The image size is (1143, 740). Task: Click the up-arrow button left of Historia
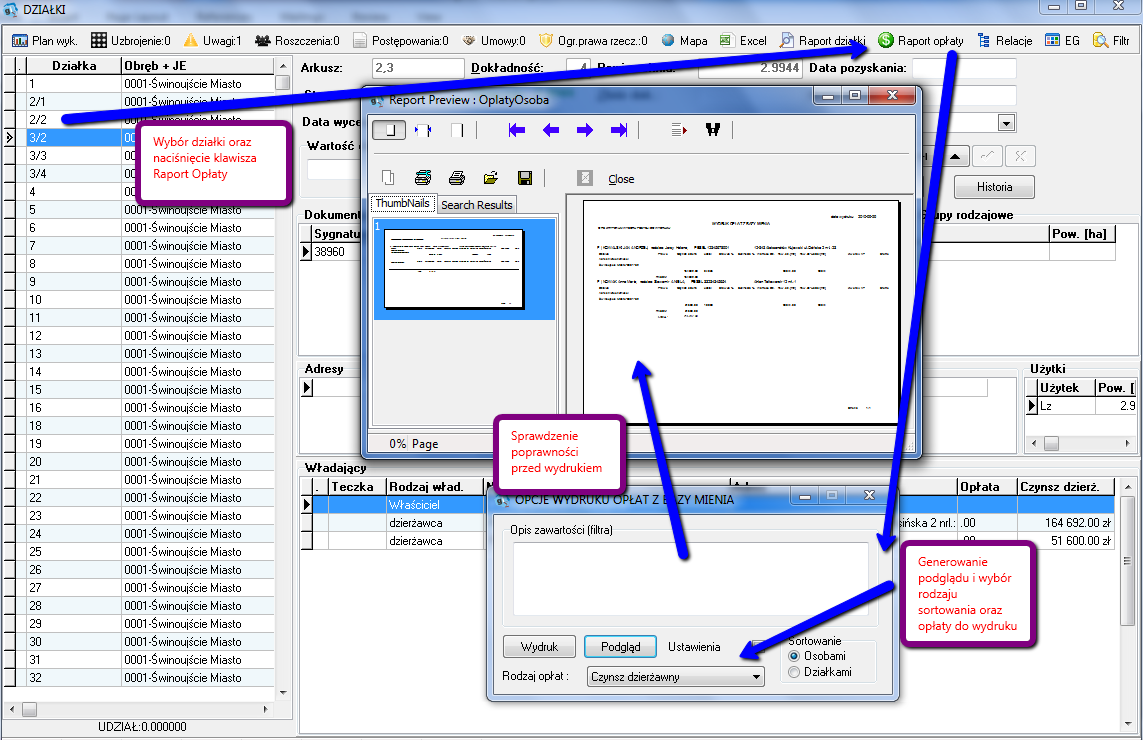(955, 156)
